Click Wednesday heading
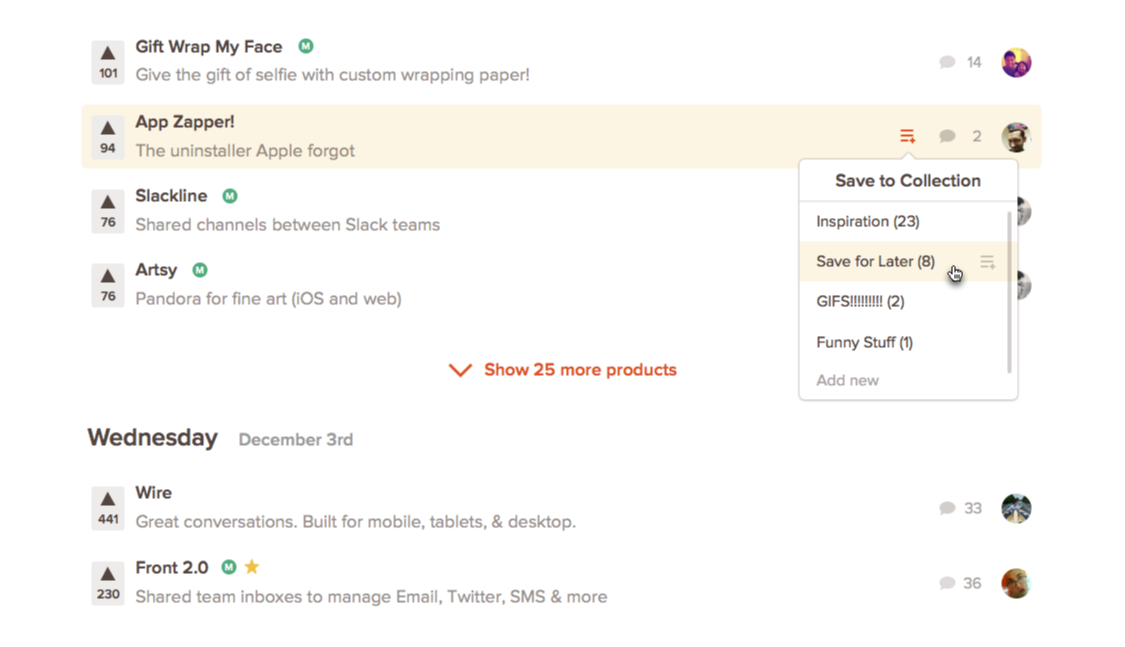The image size is (1125, 647). 153,438
